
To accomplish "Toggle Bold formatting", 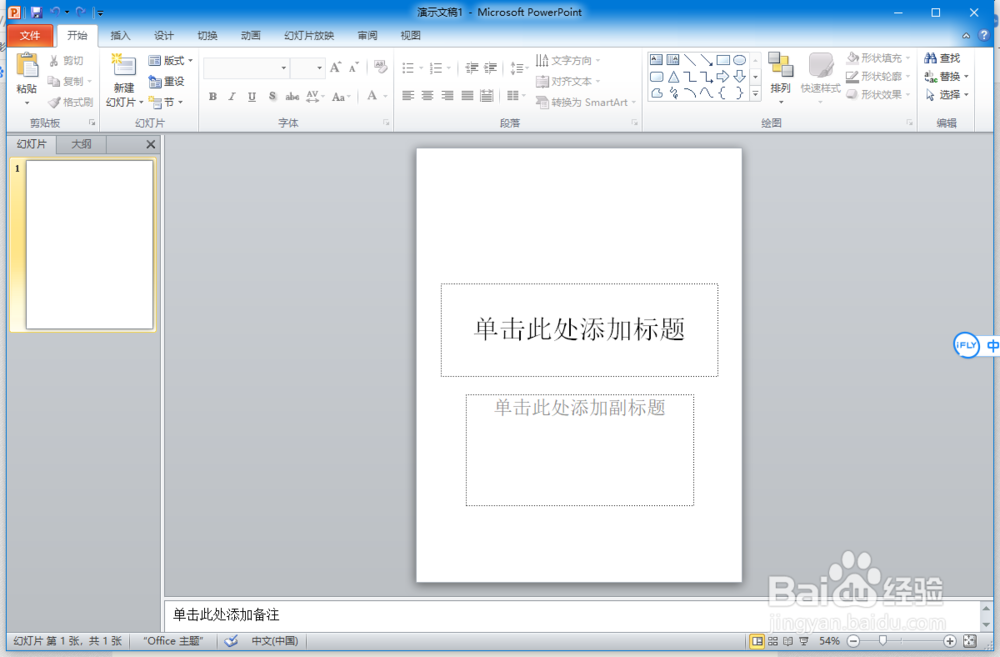I will (212, 97).
